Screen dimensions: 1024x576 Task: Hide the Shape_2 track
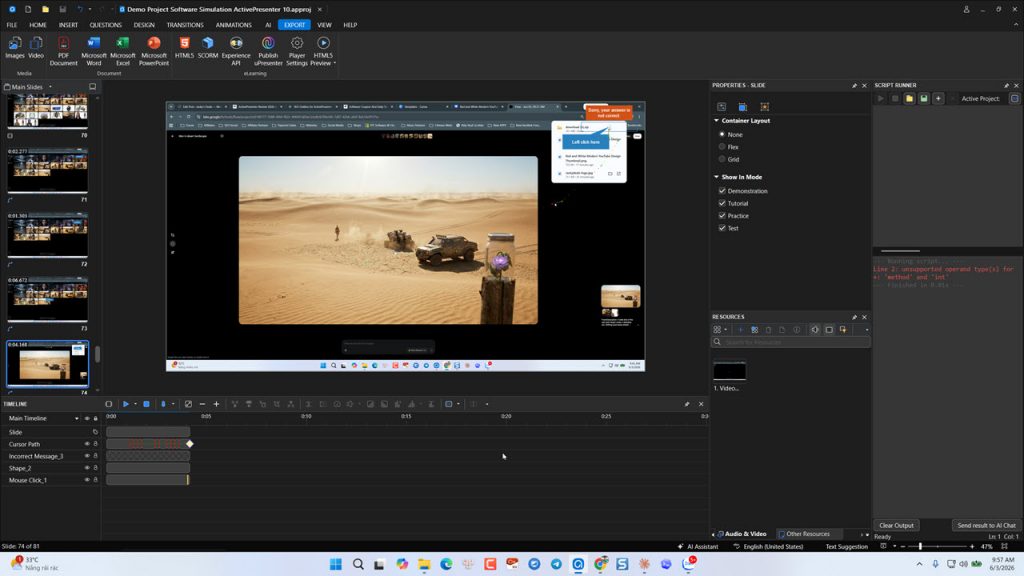(87, 468)
